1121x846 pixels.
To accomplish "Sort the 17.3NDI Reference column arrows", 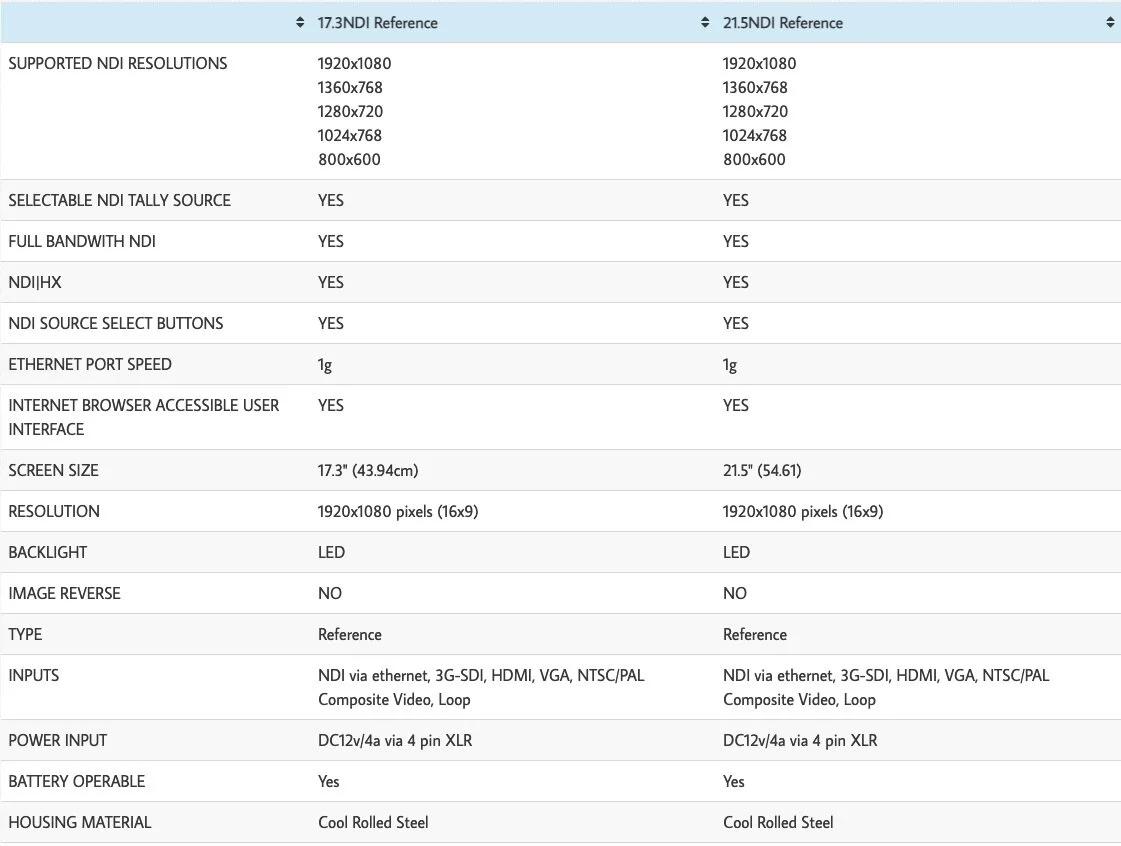I will (705, 23).
